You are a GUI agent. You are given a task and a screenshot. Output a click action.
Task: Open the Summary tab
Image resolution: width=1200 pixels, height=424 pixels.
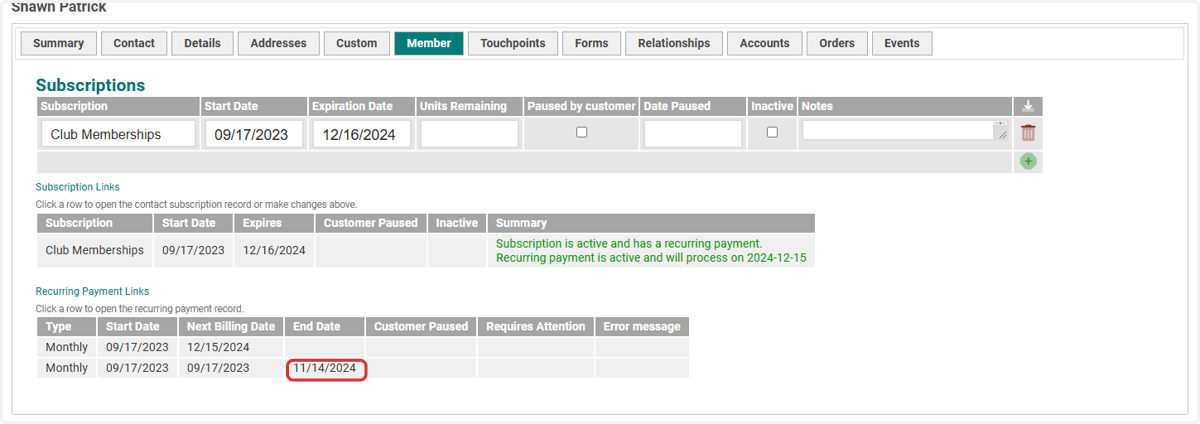point(58,43)
